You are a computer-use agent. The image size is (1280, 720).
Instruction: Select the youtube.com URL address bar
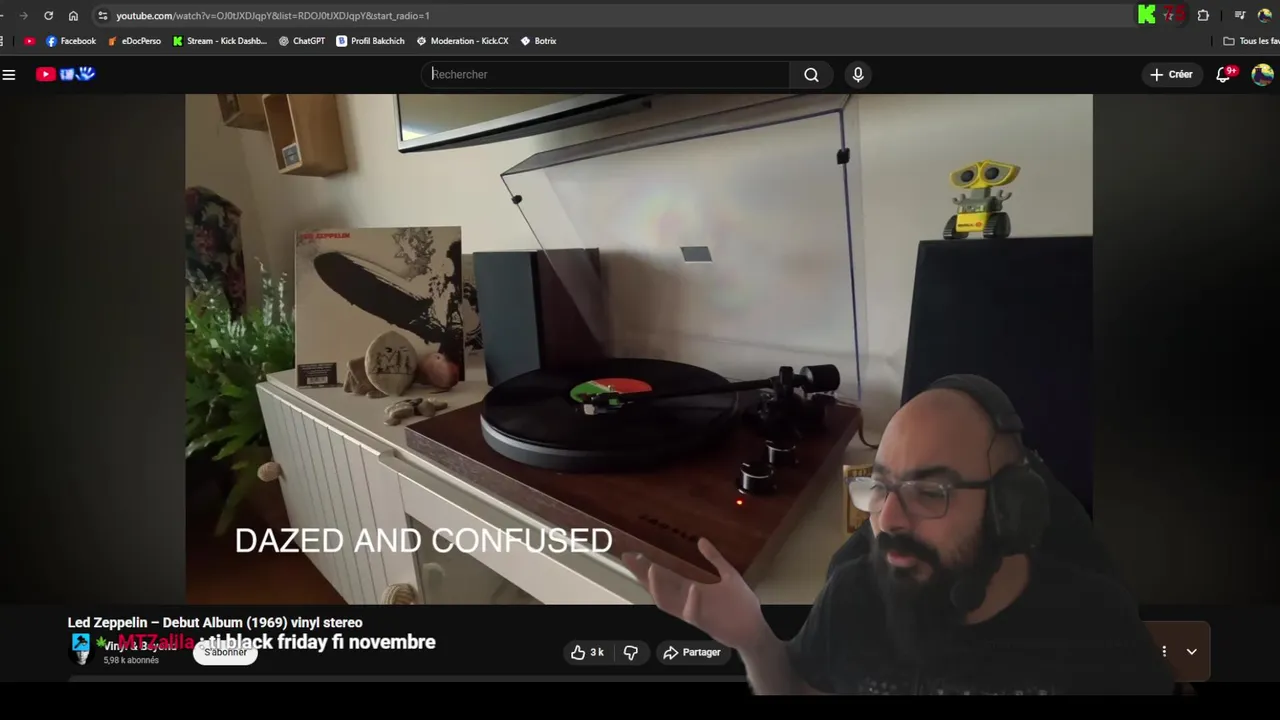pyautogui.click(x=272, y=15)
